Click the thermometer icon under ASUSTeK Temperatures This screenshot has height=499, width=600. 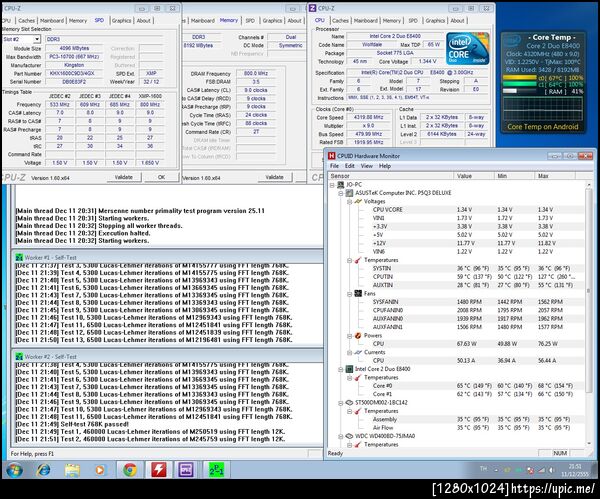coord(358,260)
